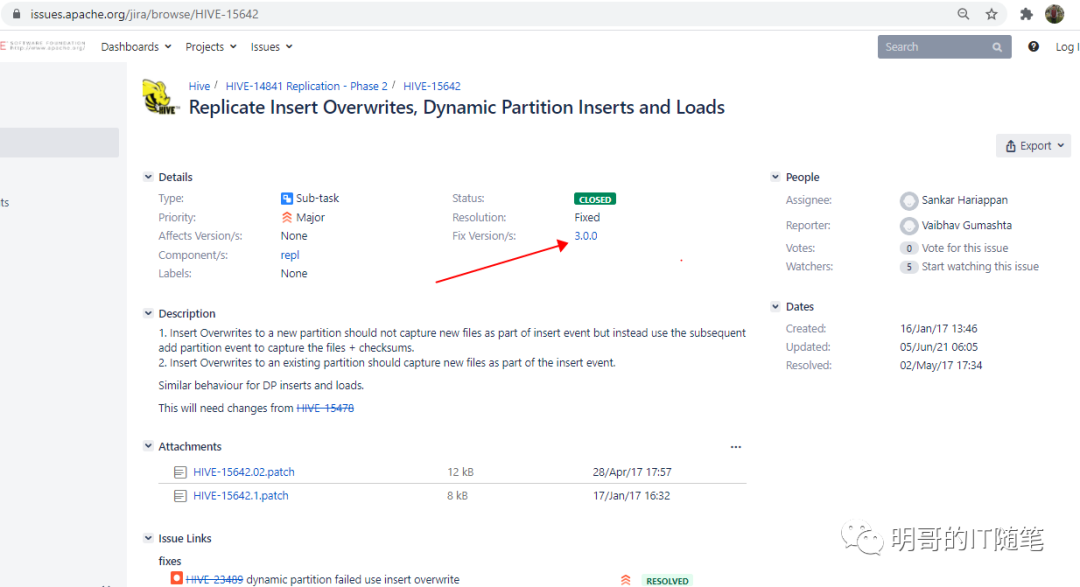
Task: Open the Attachments three-dot options menu
Action: point(736,447)
